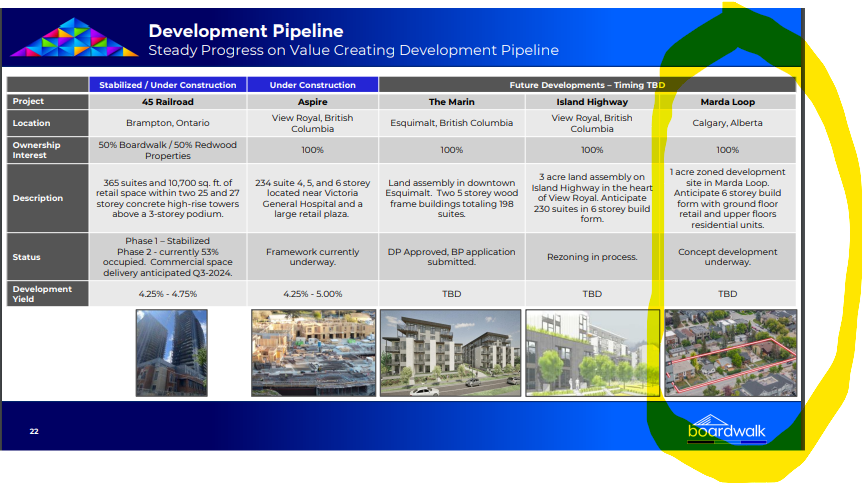The width and height of the screenshot is (864, 484).
Task: Open the Island Highway rendering image
Action: coord(591,352)
